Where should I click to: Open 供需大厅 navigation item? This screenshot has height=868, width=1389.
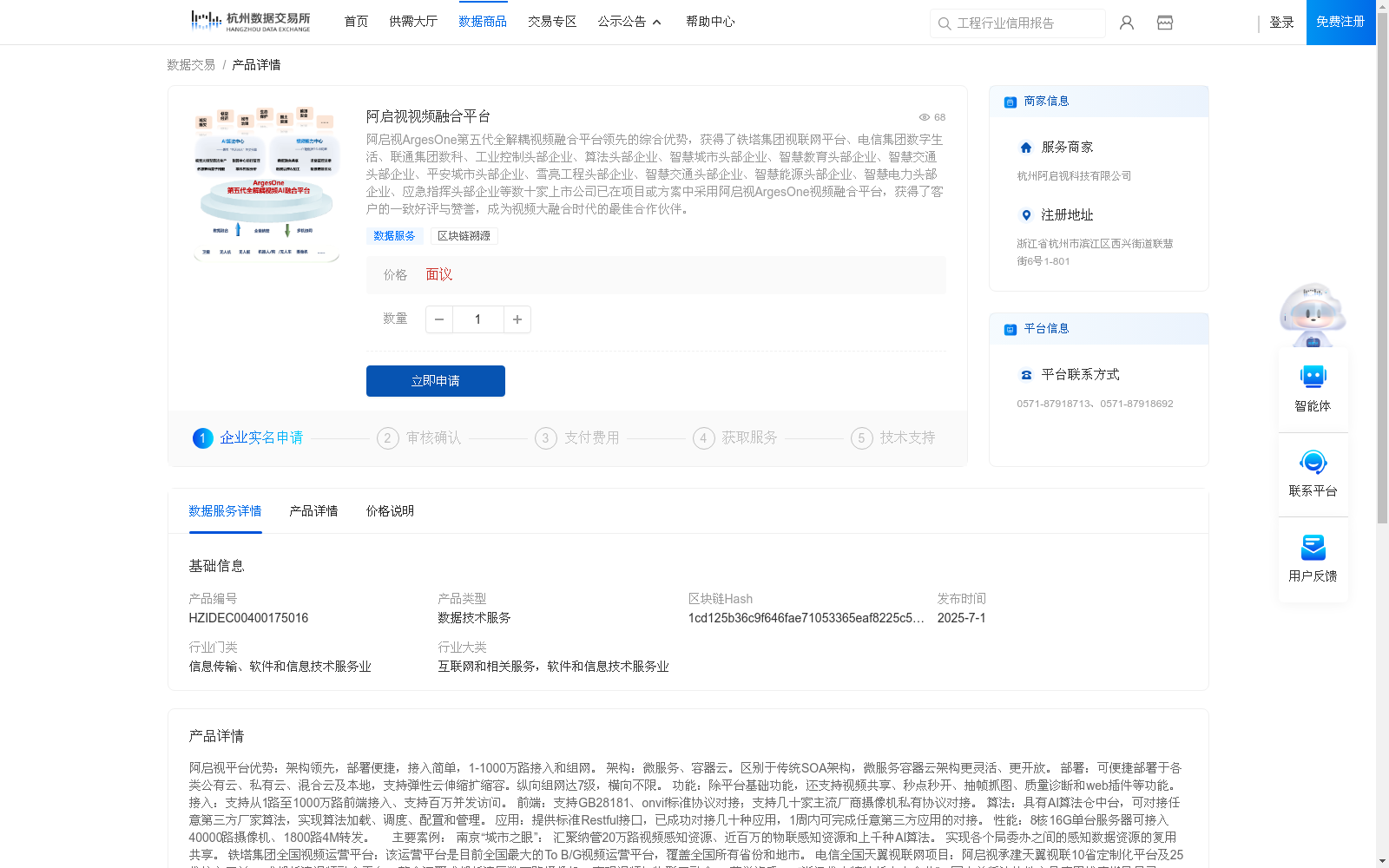coord(413,22)
